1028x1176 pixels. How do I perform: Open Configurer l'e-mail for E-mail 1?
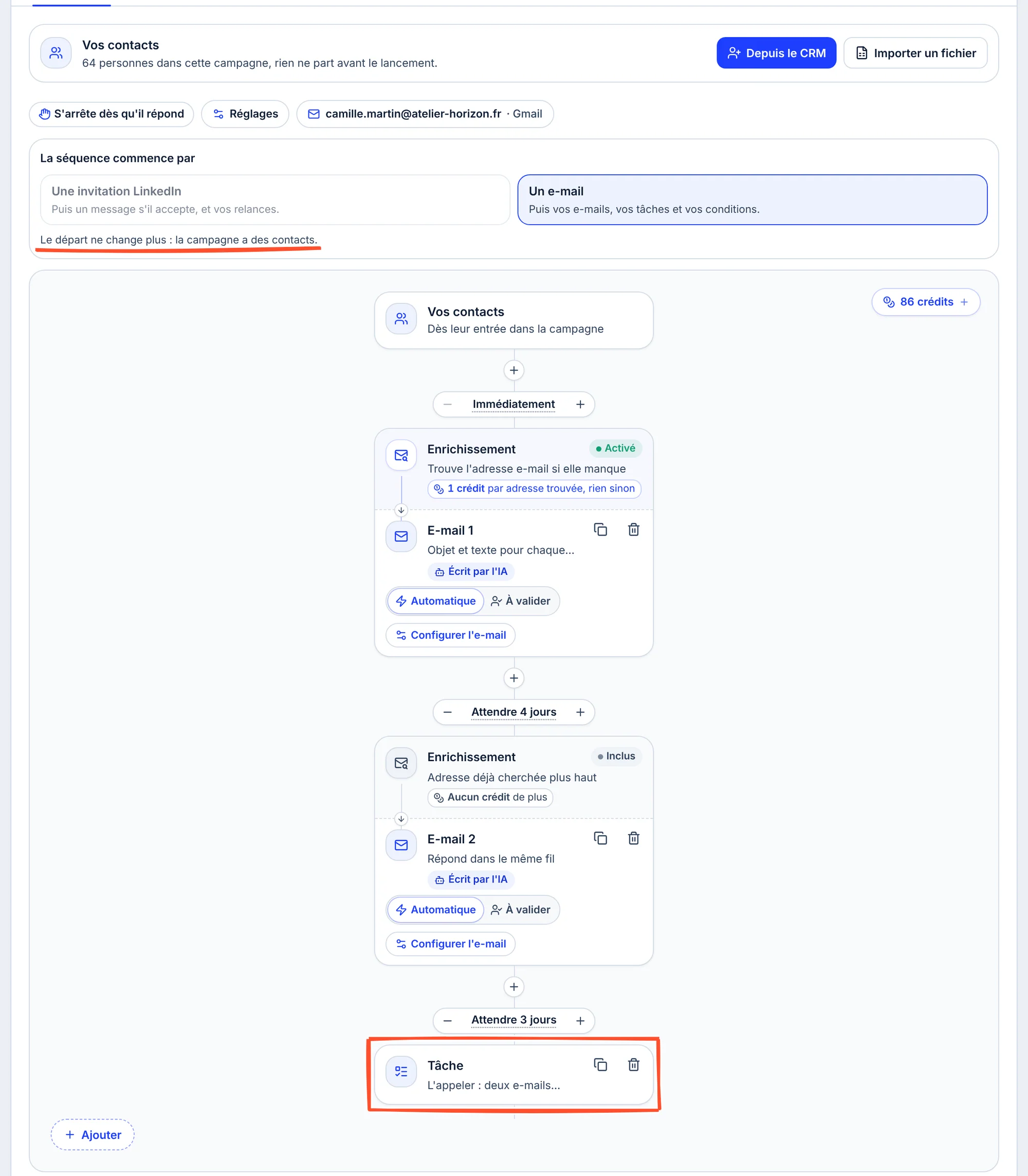point(450,636)
